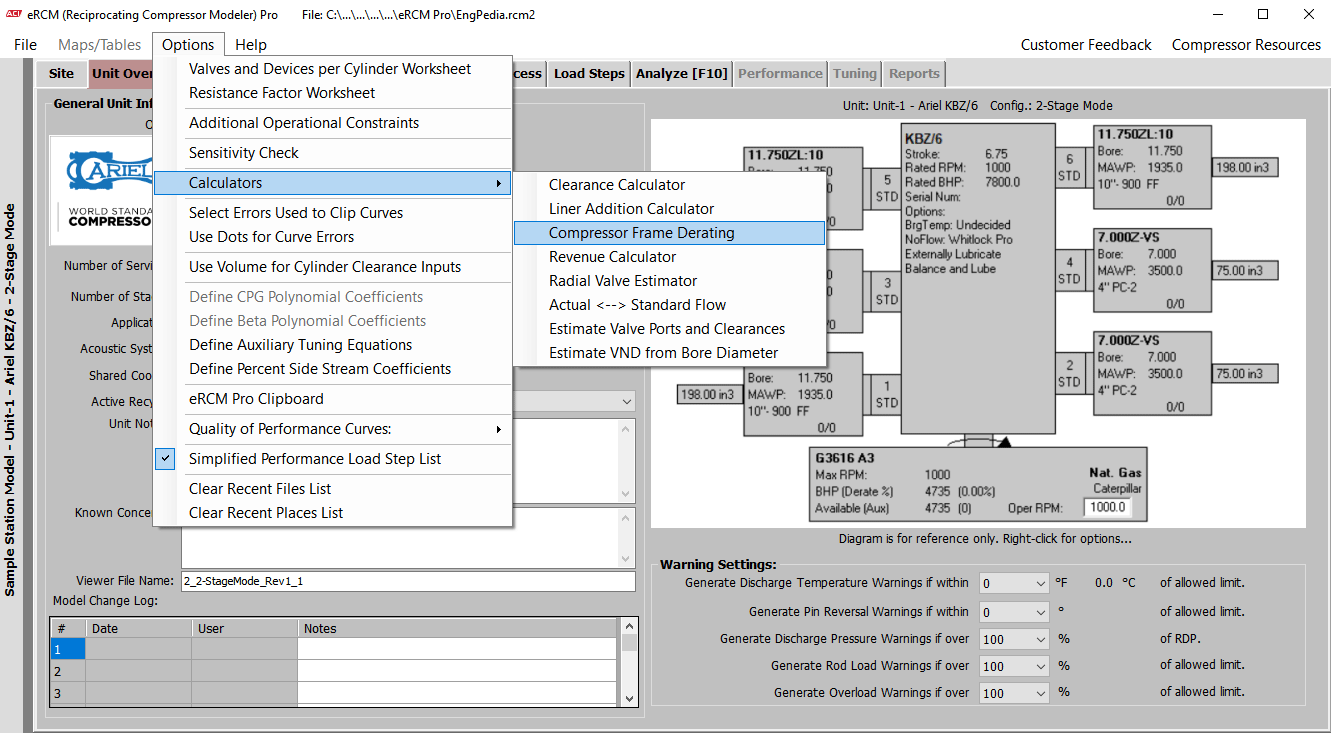Click the 75.00 in3 box beside cylinder 2
1331x733 pixels.
[x=1245, y=374]
